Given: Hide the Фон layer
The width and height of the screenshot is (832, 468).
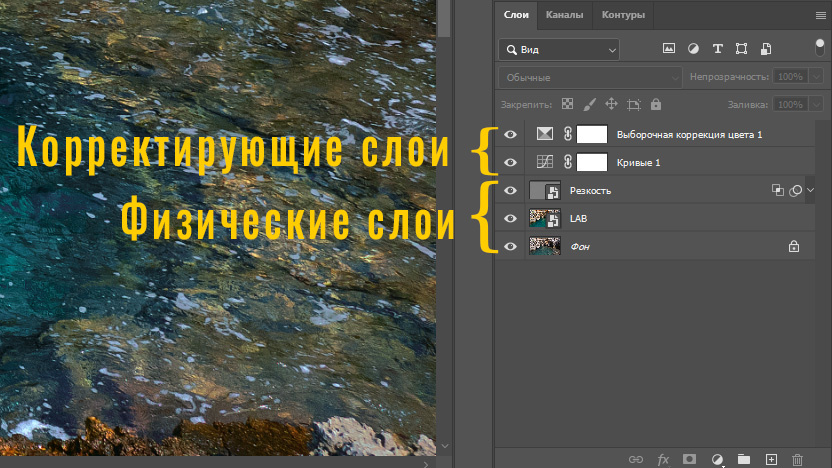Looking at the screenshot, I should (x=510, y=246).
